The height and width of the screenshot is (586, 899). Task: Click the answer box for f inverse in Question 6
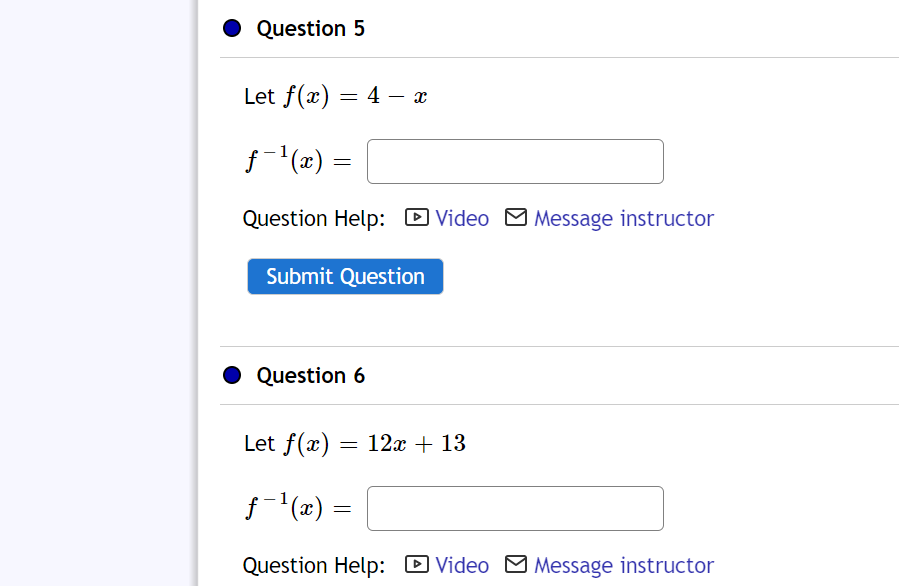point(515,508)
